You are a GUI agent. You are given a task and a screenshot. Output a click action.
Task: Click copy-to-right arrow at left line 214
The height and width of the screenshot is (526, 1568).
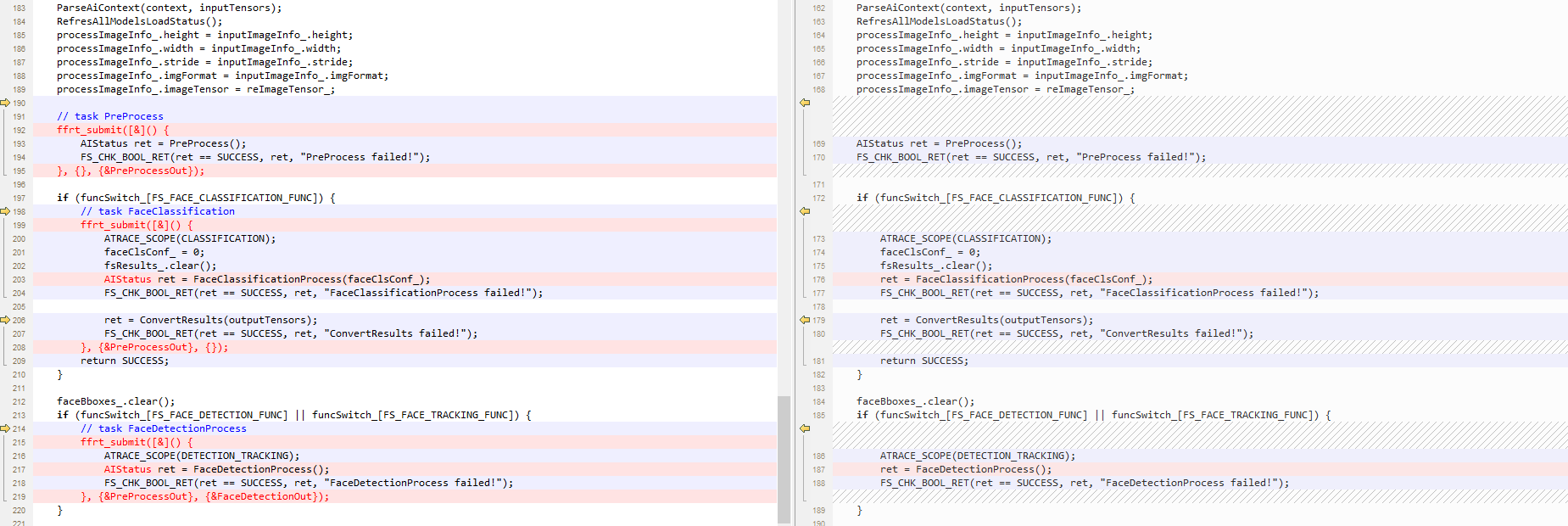[x=5, y=428]
